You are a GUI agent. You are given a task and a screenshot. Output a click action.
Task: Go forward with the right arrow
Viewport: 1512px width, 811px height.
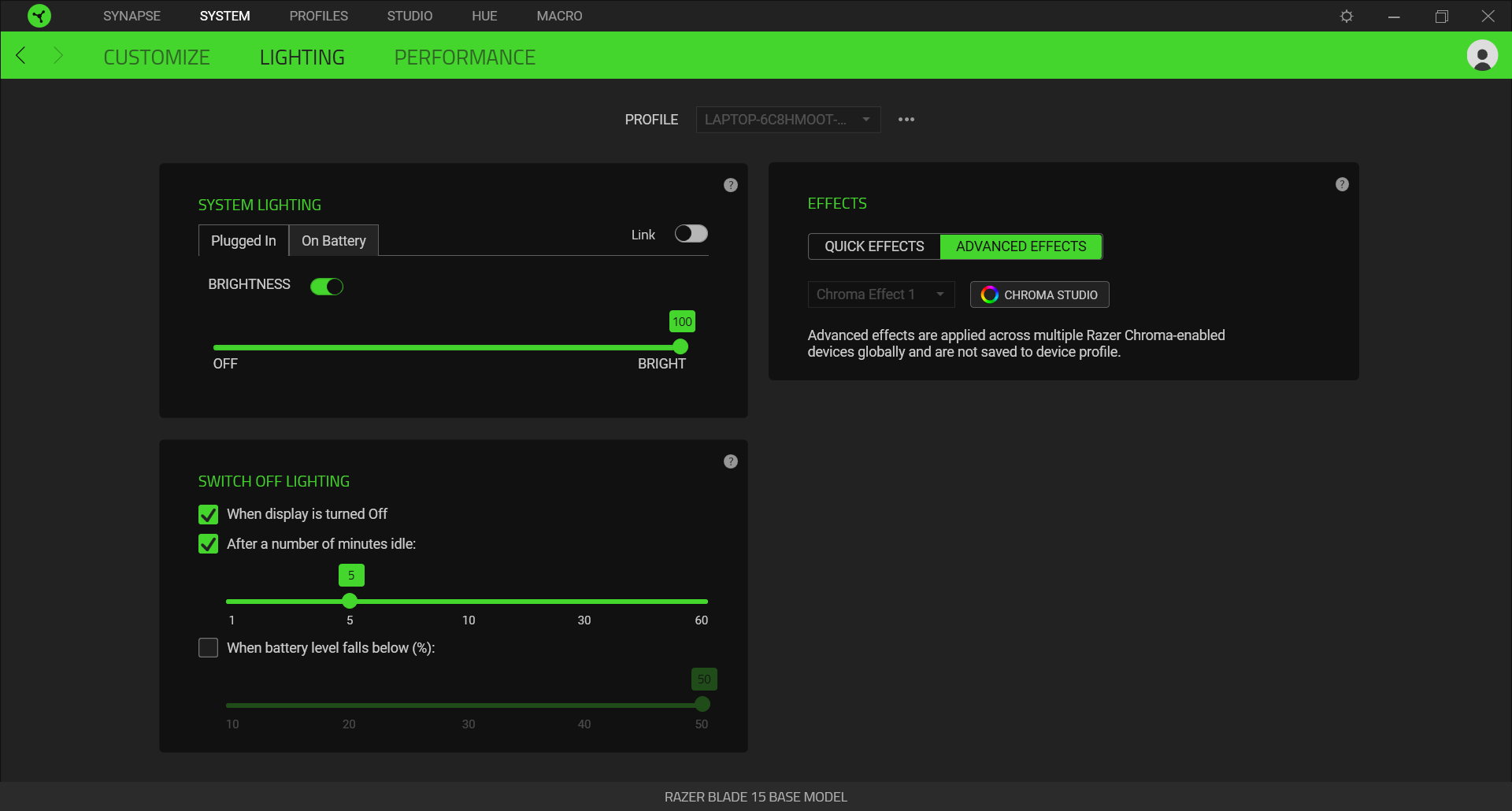[57, 55]
